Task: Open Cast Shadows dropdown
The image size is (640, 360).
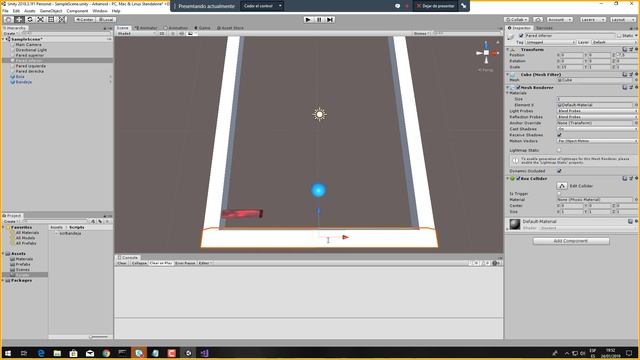Action: (597, 129)
